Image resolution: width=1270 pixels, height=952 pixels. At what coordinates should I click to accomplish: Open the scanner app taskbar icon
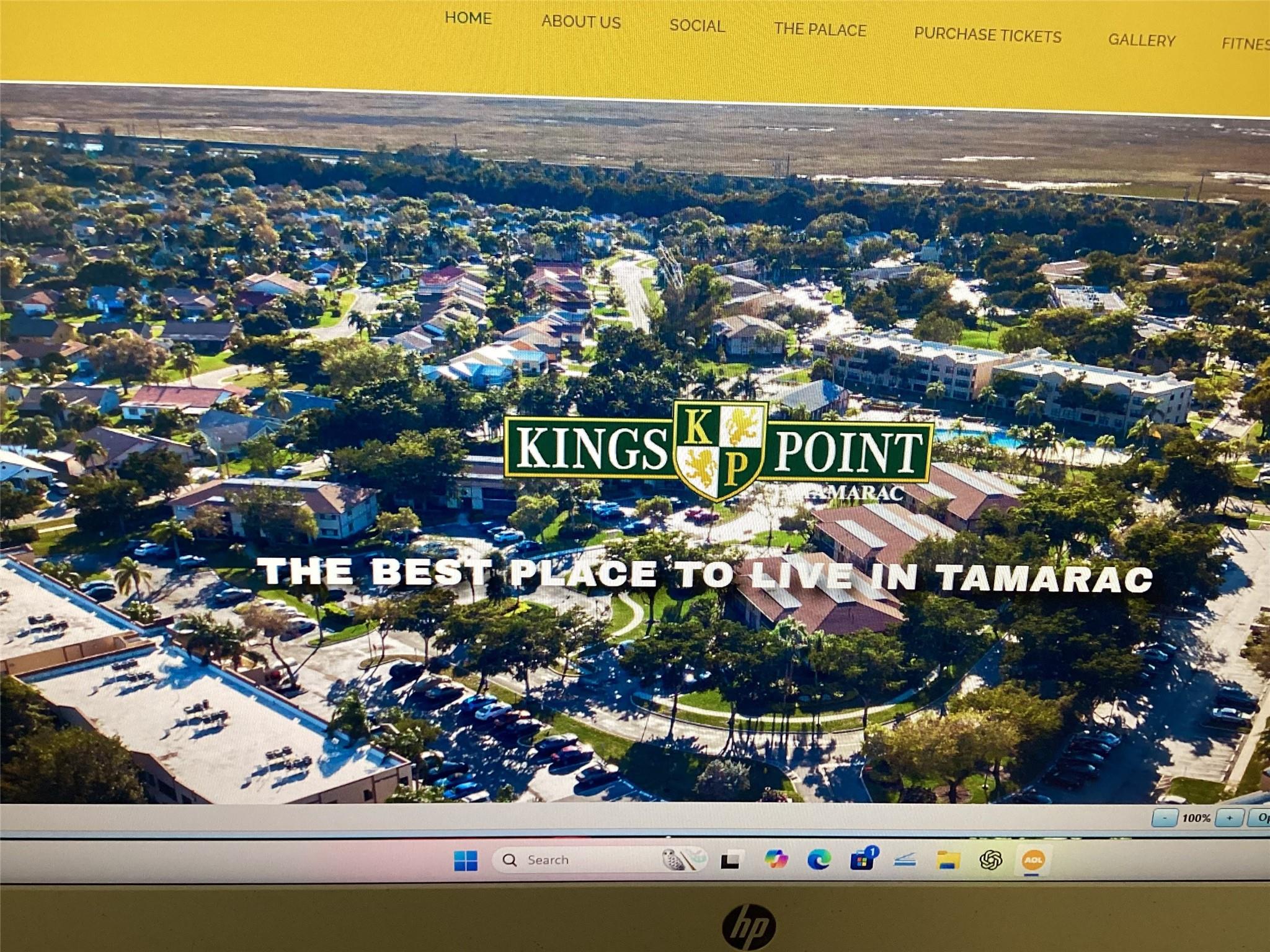coord(905,860)
